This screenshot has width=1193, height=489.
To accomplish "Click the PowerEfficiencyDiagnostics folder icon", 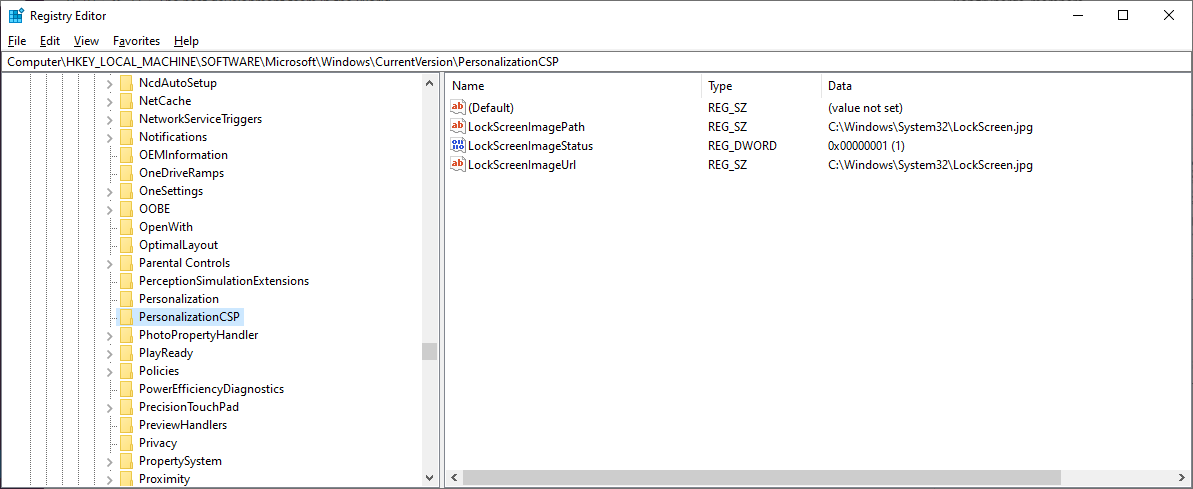I will (126, 389).
